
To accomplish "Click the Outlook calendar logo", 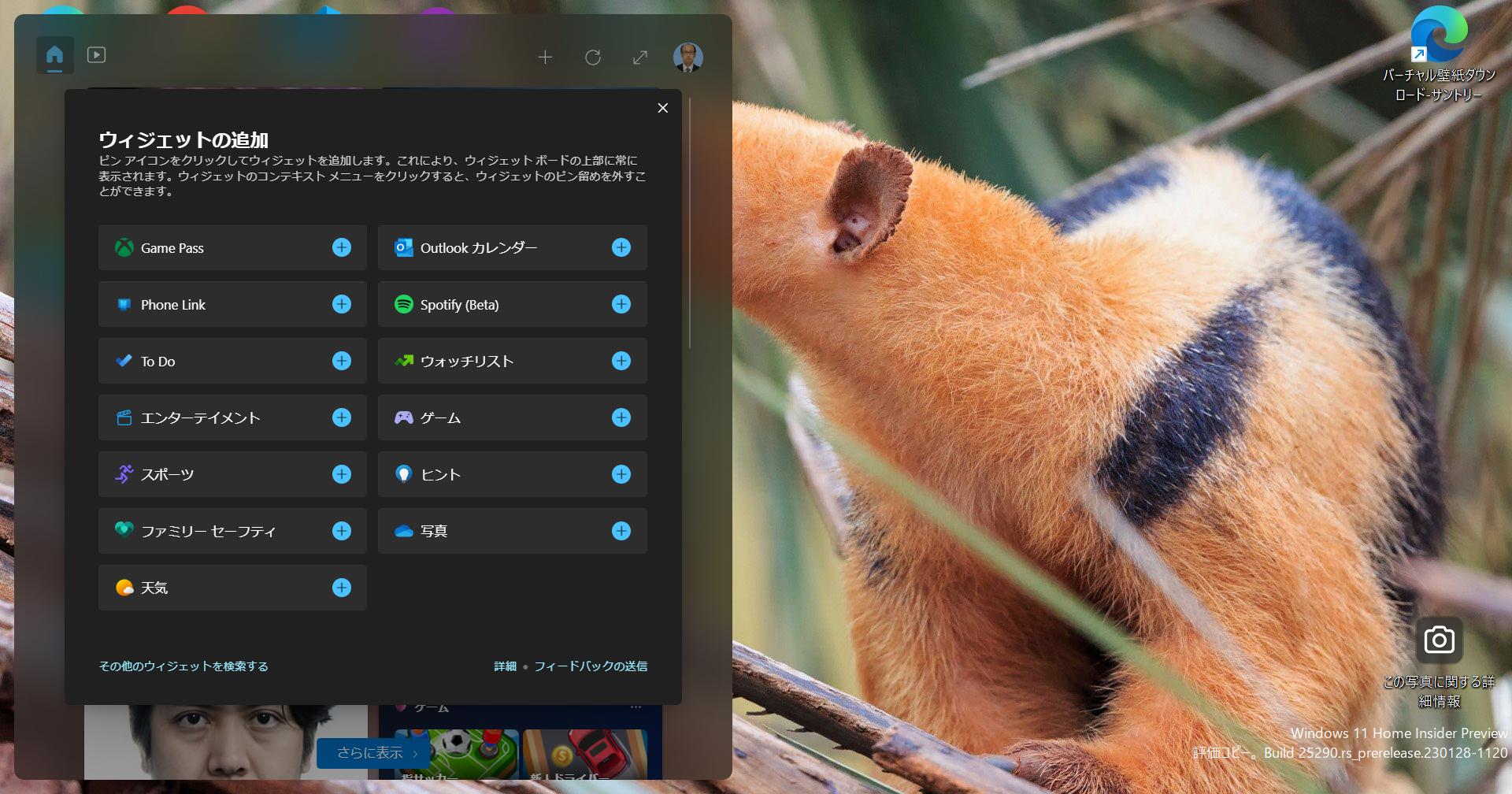I will 404,247.
